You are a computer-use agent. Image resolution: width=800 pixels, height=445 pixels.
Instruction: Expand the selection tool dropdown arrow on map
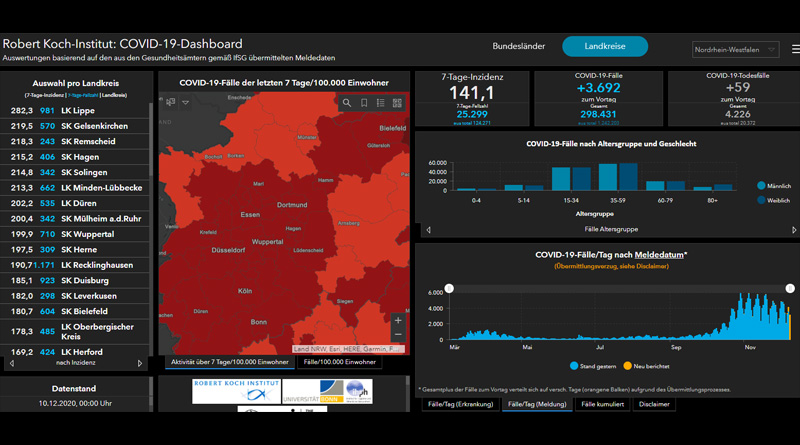186,103
